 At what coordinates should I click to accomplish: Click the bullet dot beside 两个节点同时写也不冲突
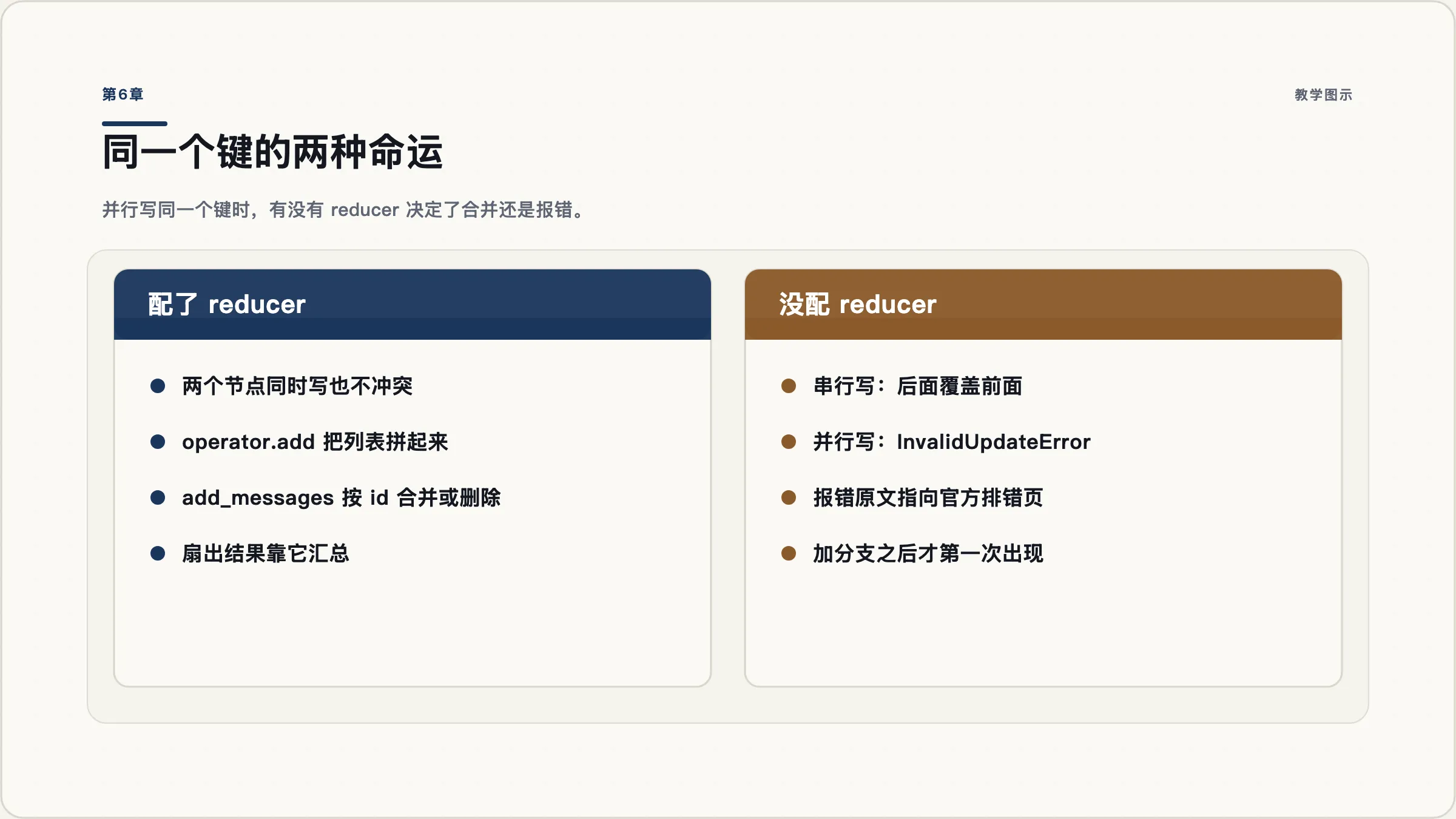point(158,386)
